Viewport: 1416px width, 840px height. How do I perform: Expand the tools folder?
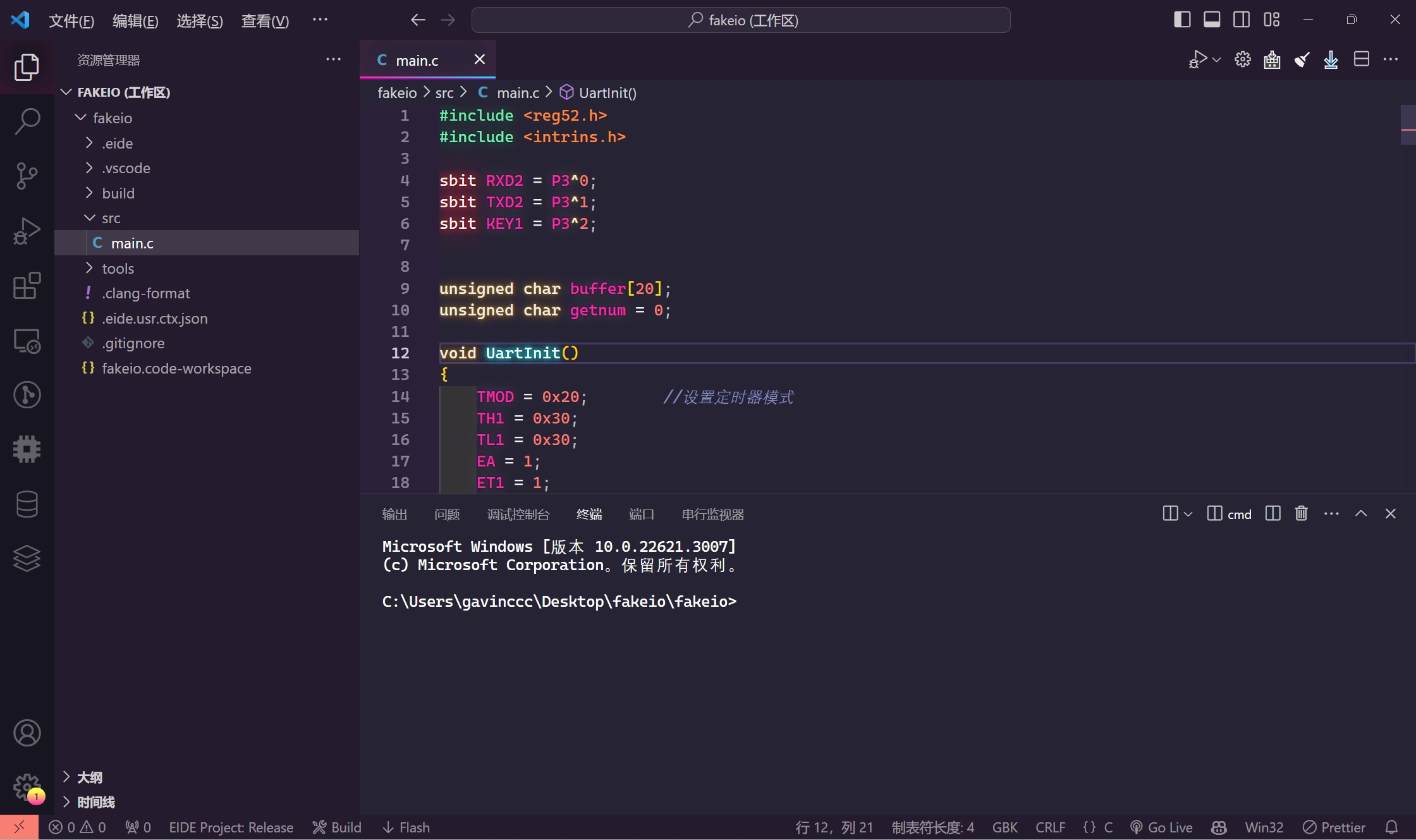(89, 268)
